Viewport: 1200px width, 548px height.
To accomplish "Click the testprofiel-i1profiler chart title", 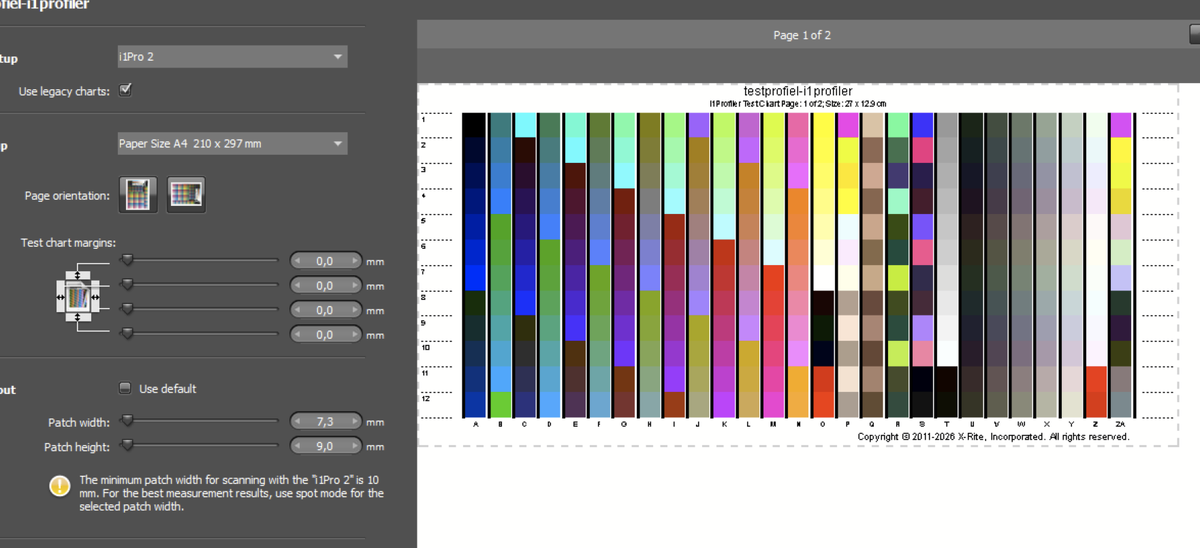I will [798, 91].
